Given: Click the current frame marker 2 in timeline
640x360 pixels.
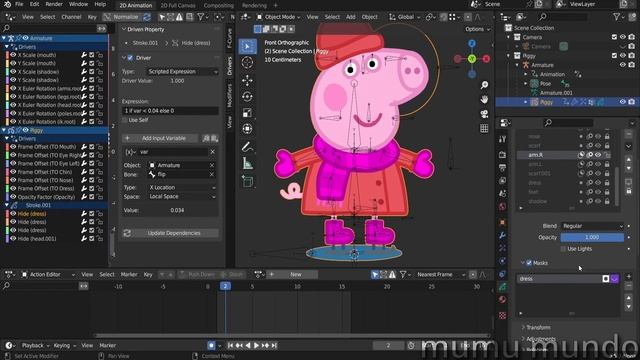Looking at the screenshot, I should point(225,286).
